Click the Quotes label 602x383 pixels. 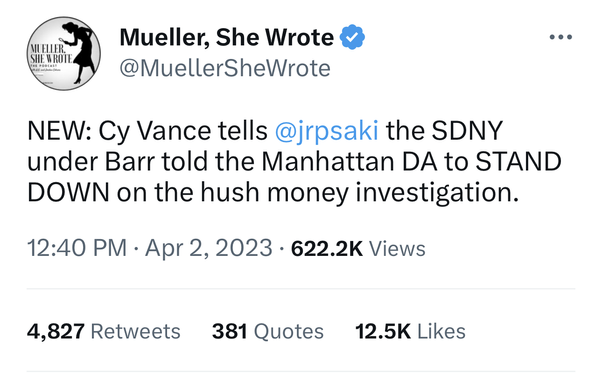[x=289, y=331]
